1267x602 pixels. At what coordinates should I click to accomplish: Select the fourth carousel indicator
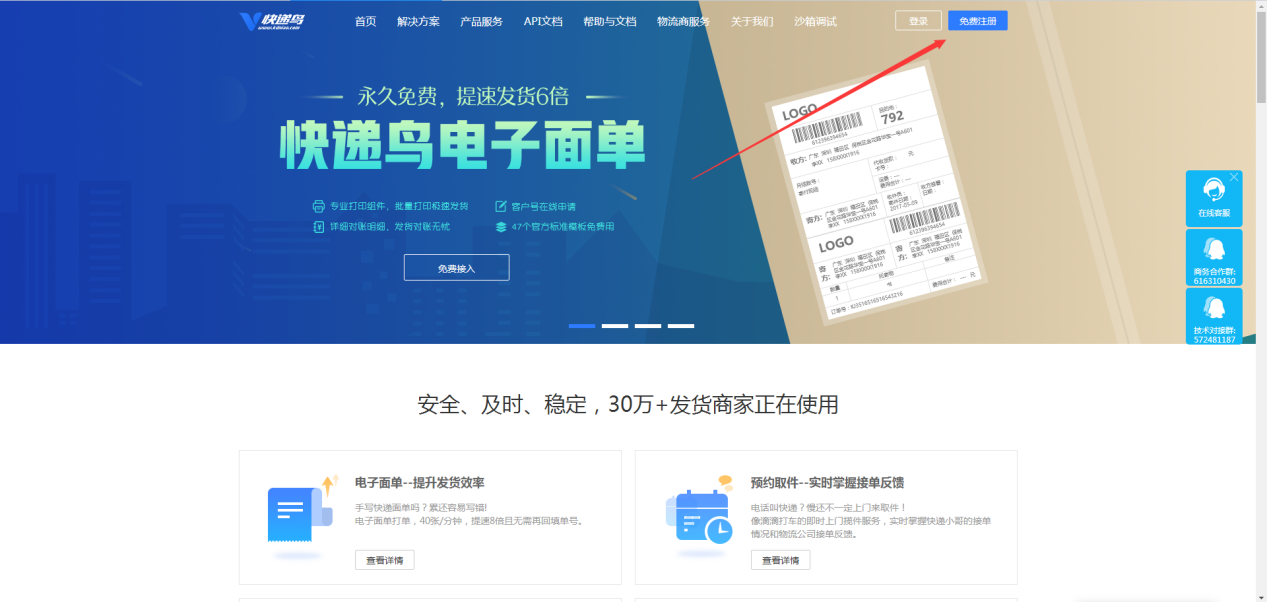[681, 326]
